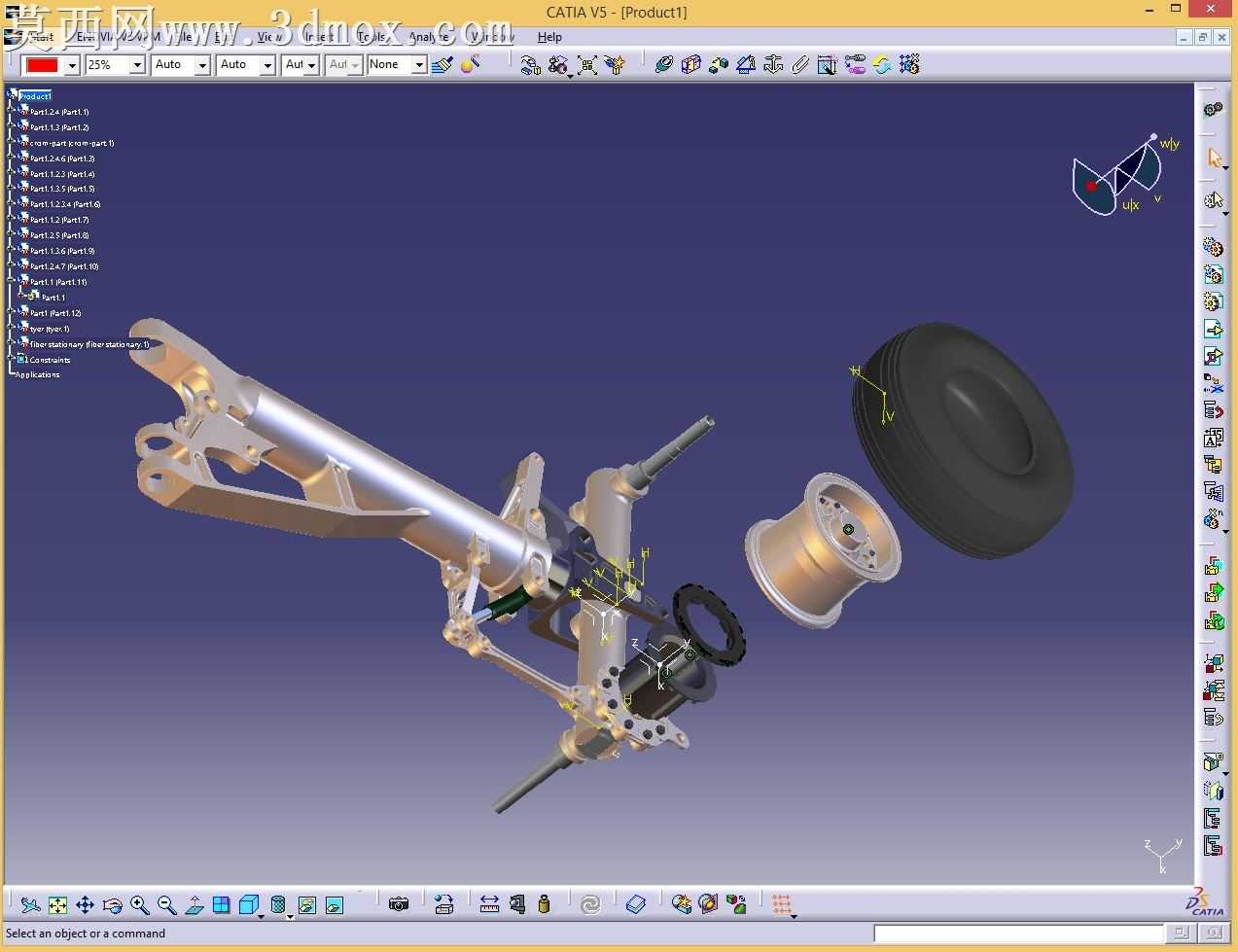Toggle Swap Visible Space icon
Screen dimensions: 1238x952
335,905
